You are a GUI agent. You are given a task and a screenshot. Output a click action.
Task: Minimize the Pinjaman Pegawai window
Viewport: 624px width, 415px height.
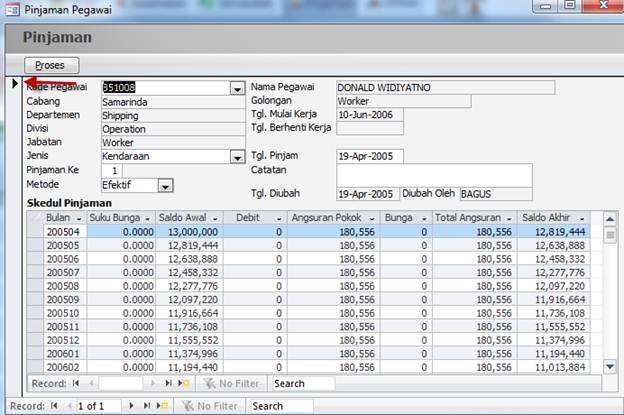[546, 6]
